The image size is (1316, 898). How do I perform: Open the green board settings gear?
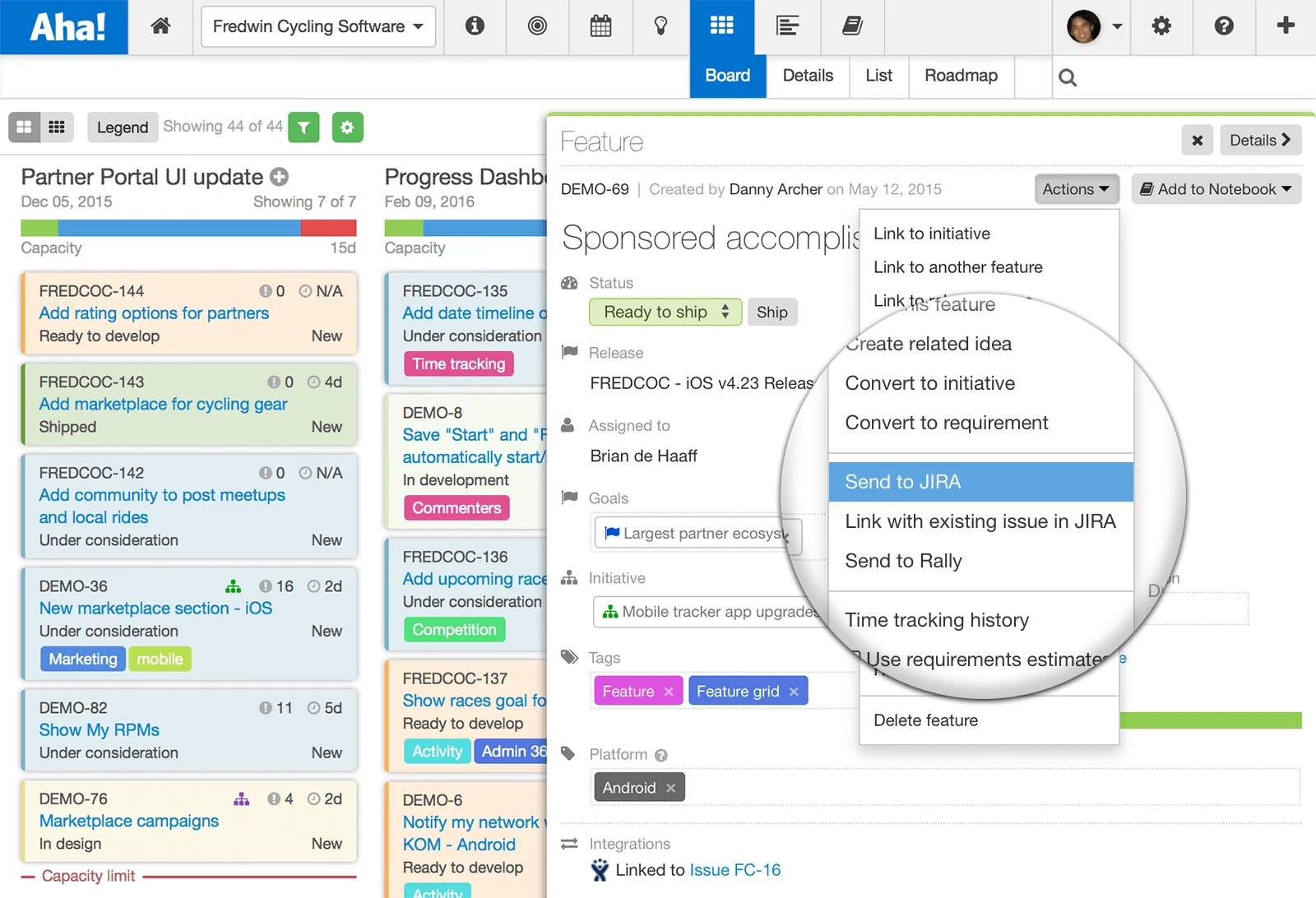[x=348, y=127]
